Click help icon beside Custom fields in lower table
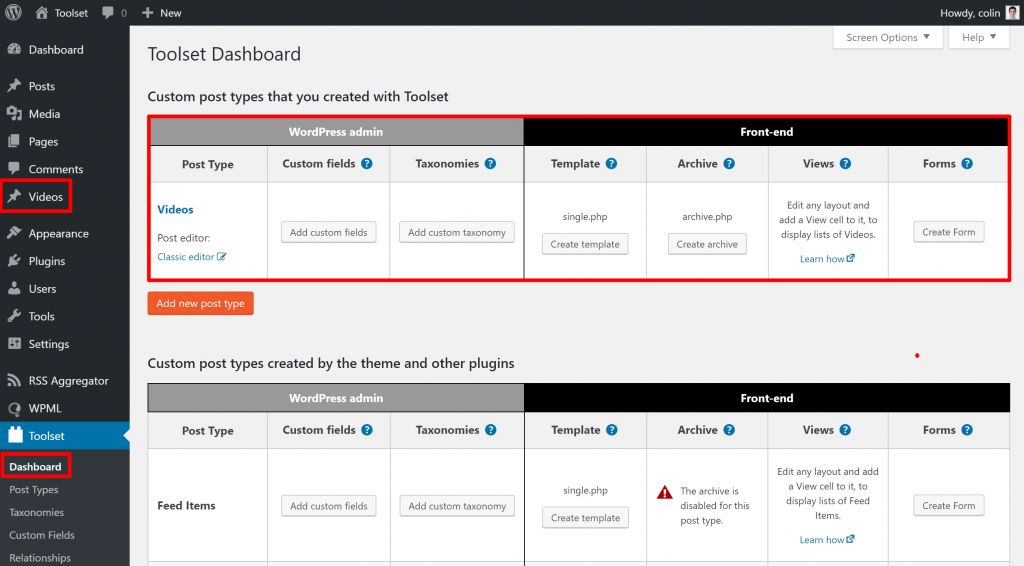The width and height of the screenshot is (1024, 566). click(367, 430)
